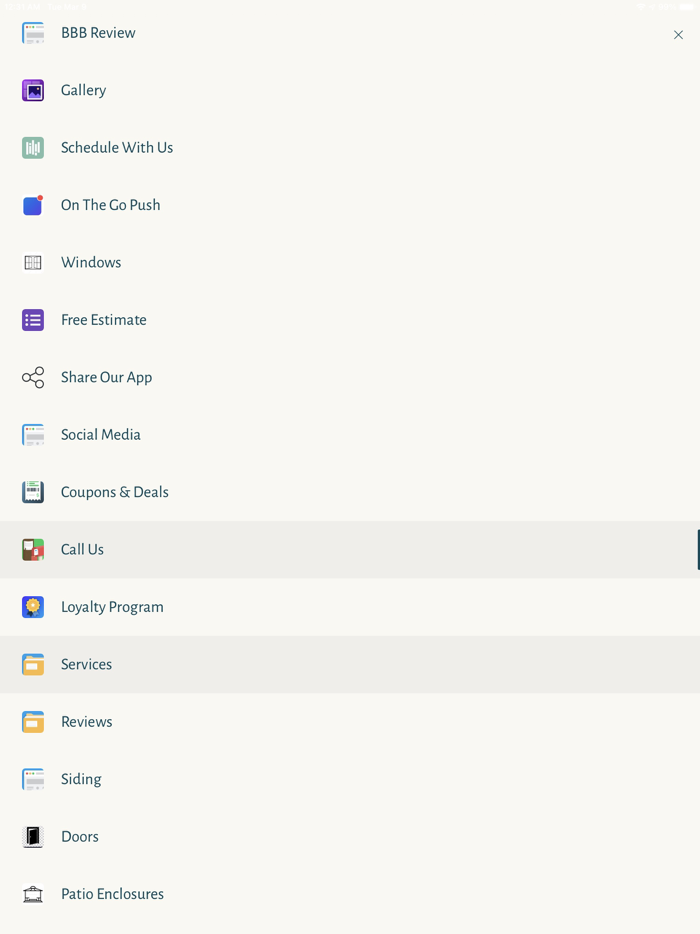Tap the purple Free Estimate list icon
The height and width of the screenshot is (934, 700).
tap(33, 320)
